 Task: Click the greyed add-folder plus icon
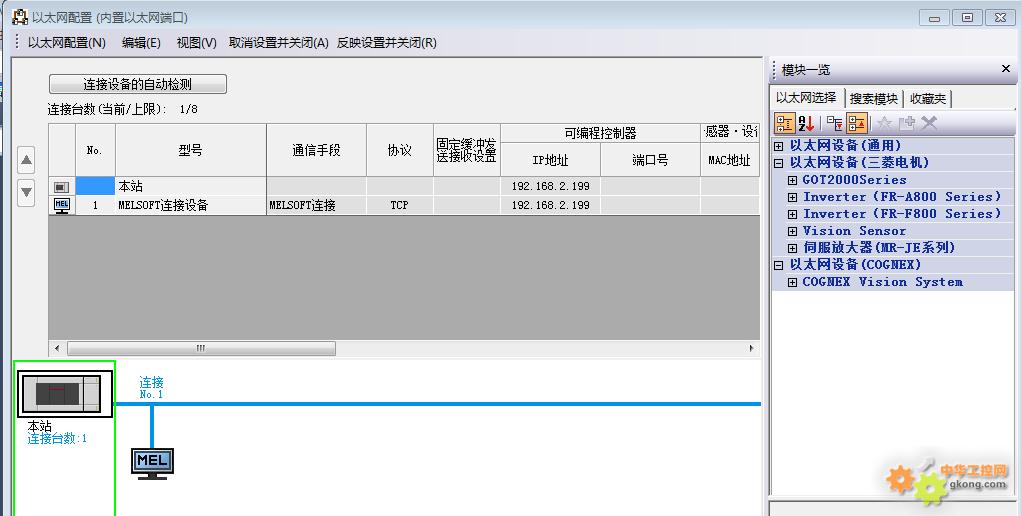click(x=906, y=122)
